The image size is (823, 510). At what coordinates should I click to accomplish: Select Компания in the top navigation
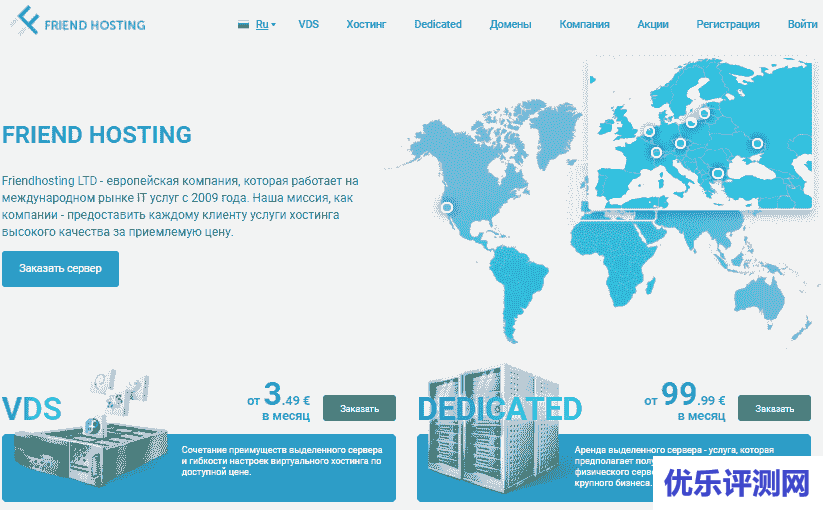584,24
